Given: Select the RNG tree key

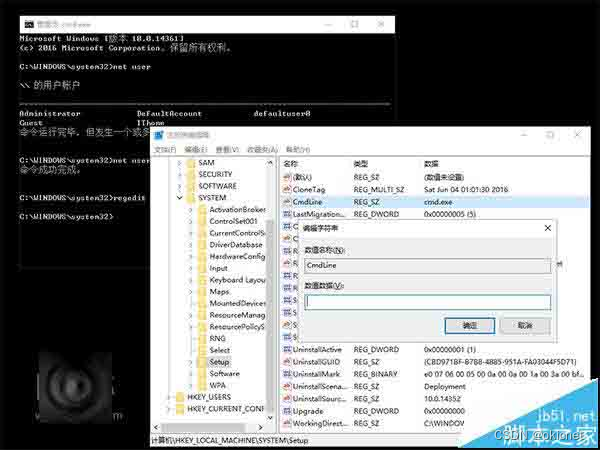Looking at the screenshot, I should coord(217,338).
